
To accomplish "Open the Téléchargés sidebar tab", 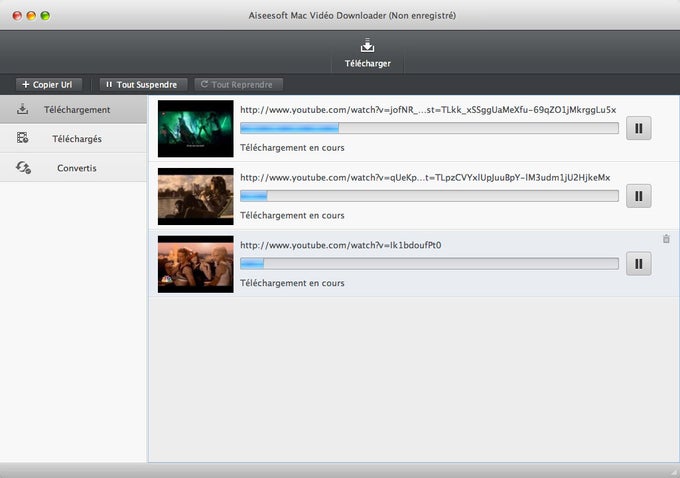I will pyautogui.click(x=73, y=139).
